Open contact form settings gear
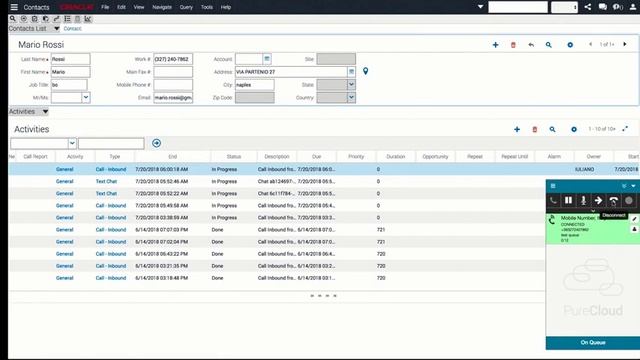The height and width of the screenshot is (360, 640). (x=570, y=44)
